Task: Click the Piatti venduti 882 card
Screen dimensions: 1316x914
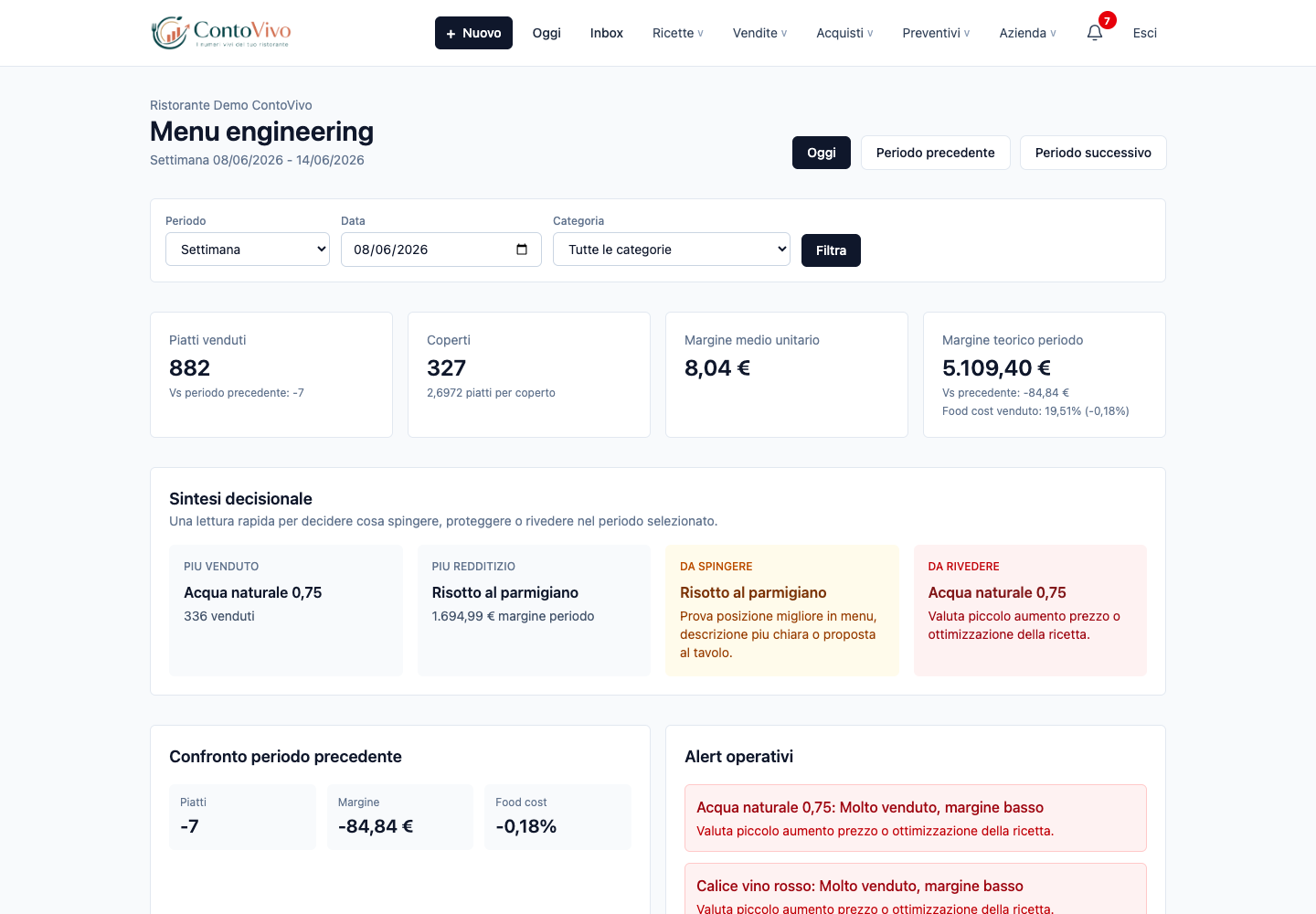Action: point(271,375)
